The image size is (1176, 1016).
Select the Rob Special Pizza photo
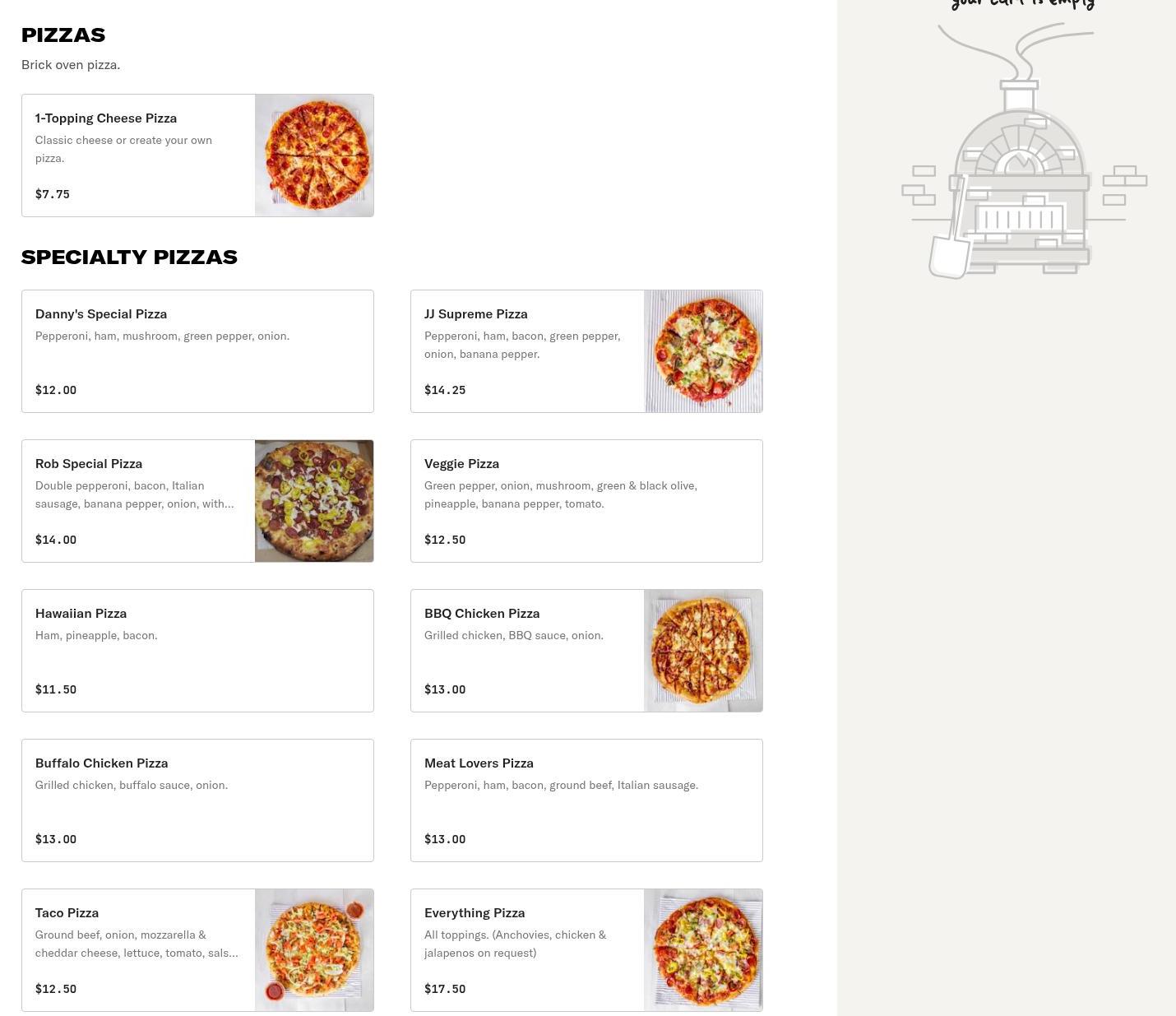(314, 501)
